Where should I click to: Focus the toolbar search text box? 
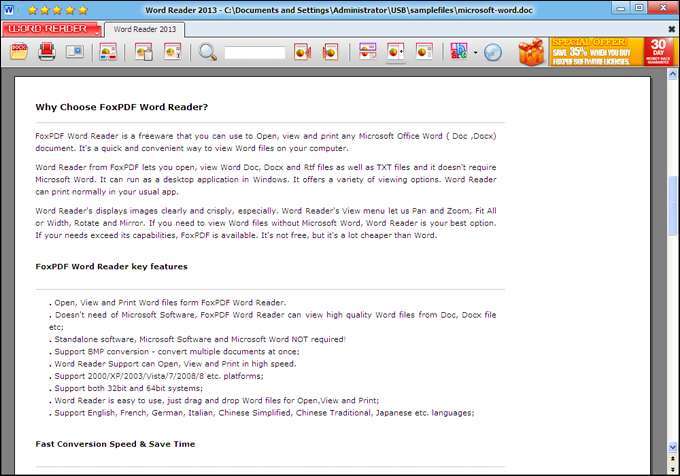click(x=255, y=52)
